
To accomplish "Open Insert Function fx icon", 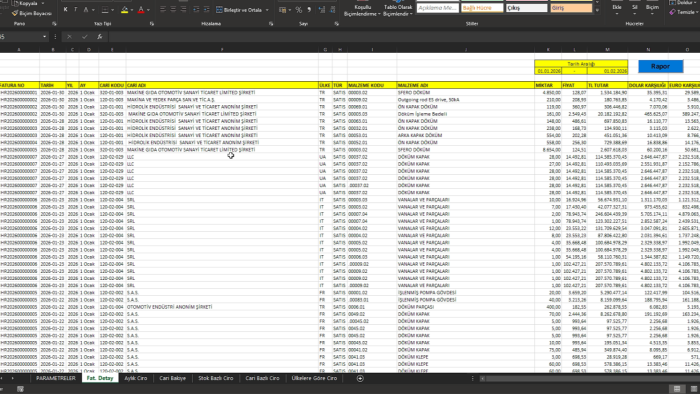I will (x=100, y=37).
